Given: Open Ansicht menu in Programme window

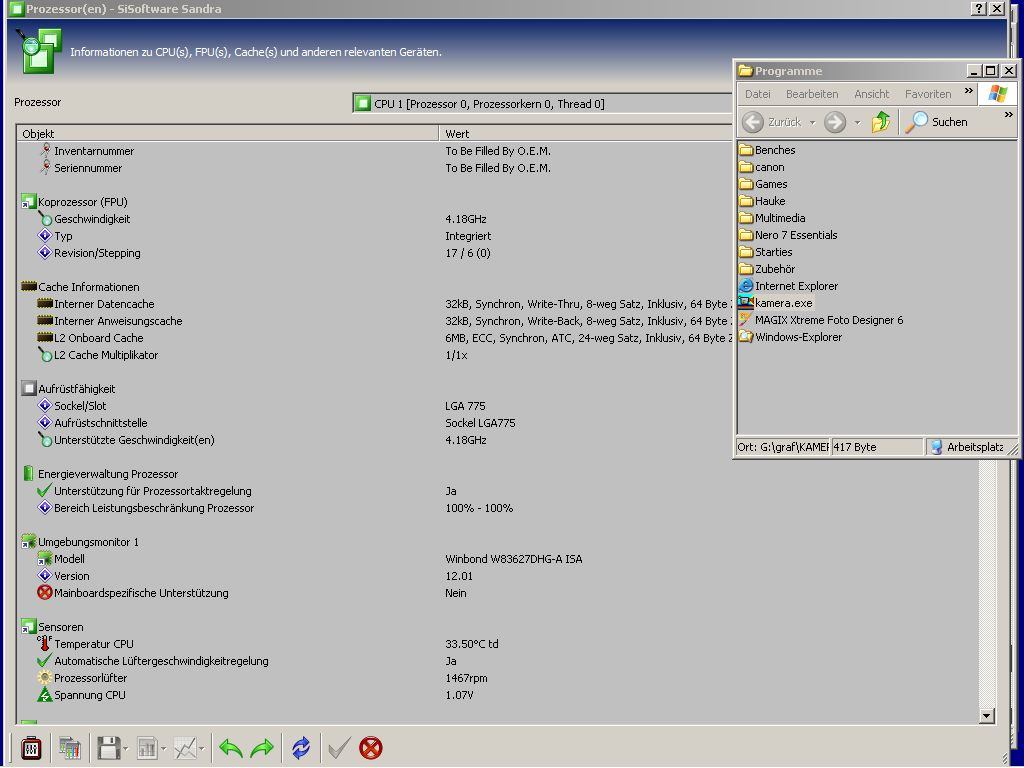Looking at the screenshot, I should (872, 94).
